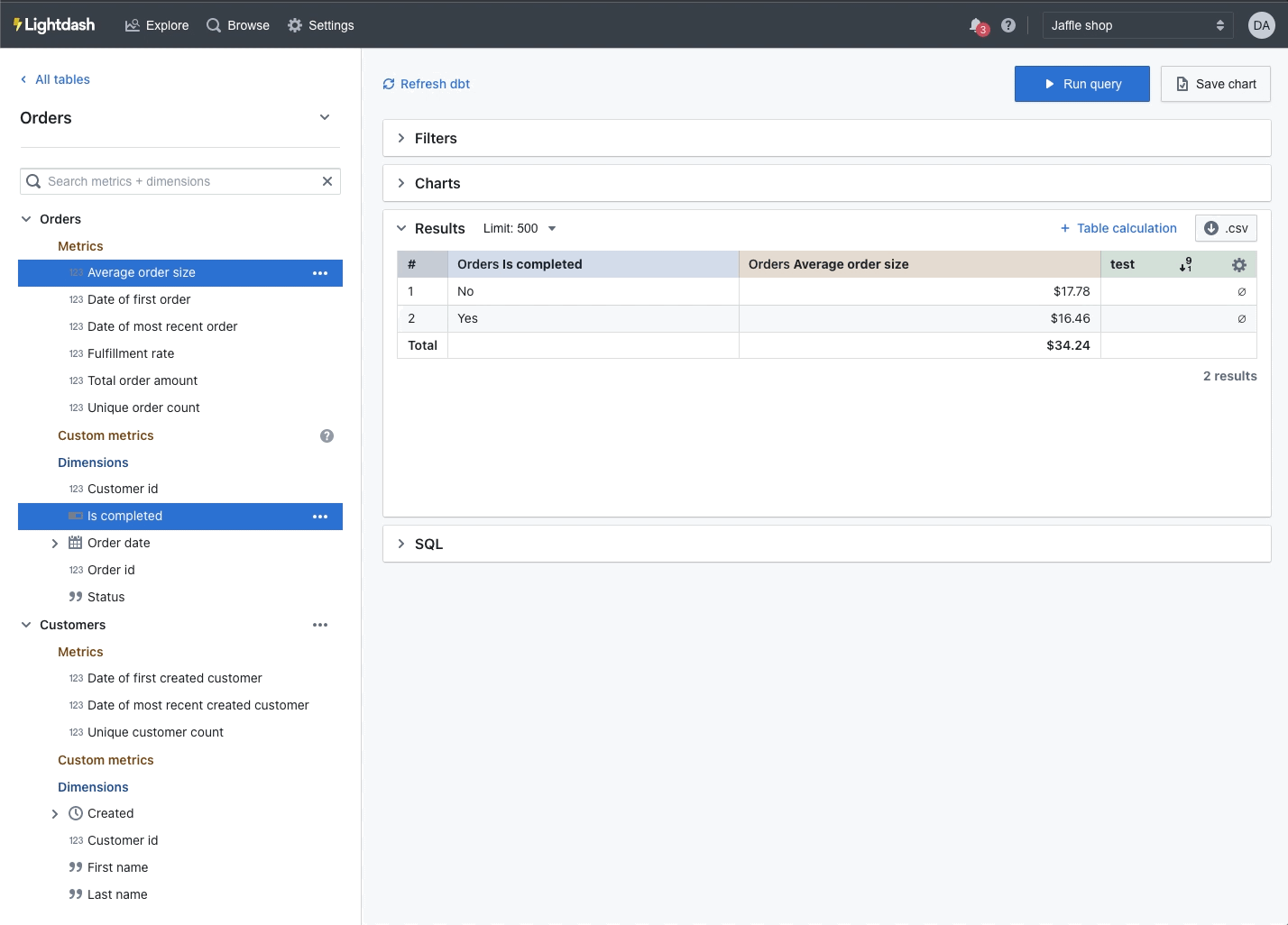Clear the search box using the X icon

coord(327,181)
